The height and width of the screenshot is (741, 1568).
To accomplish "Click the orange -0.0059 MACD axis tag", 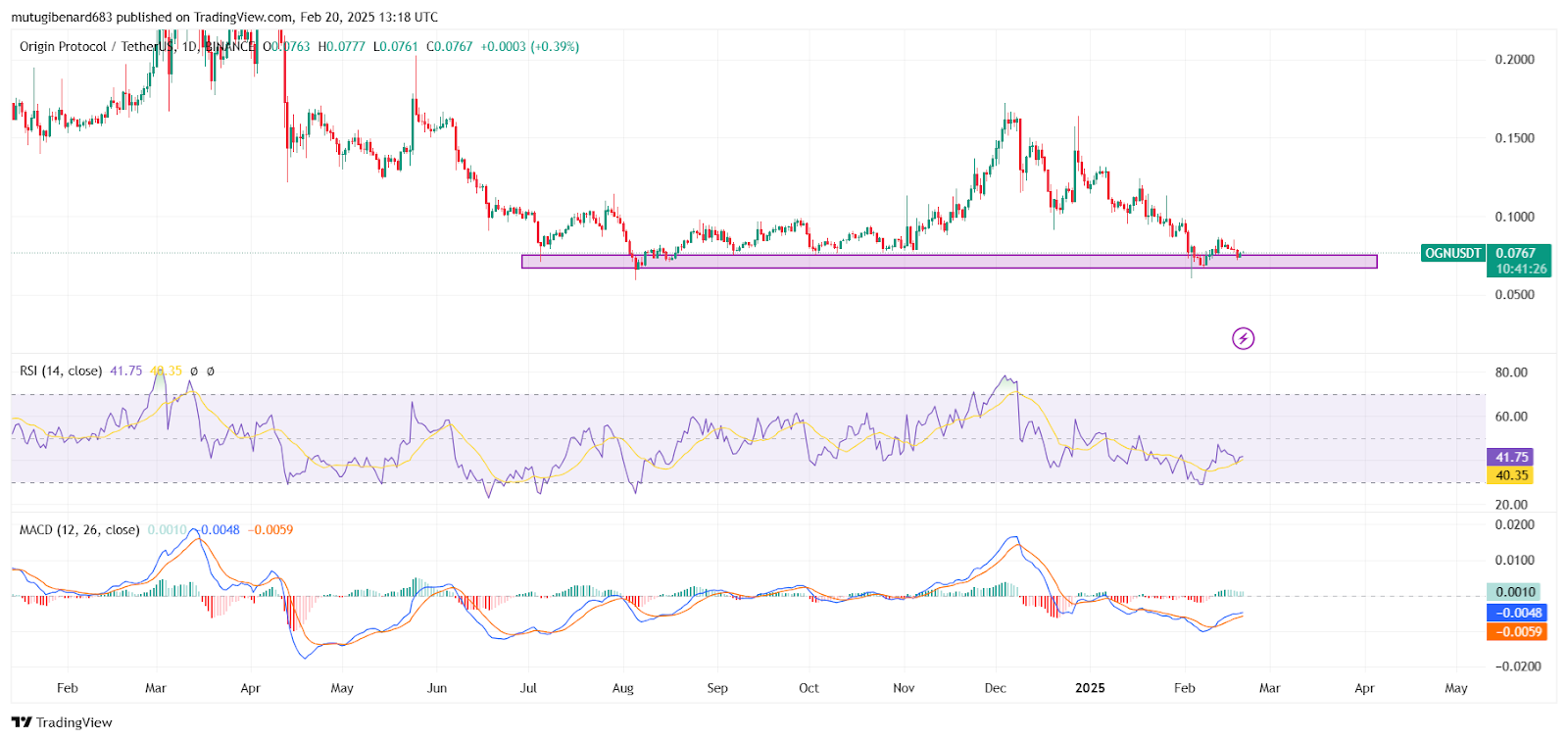I will (x=1517, y=632).
